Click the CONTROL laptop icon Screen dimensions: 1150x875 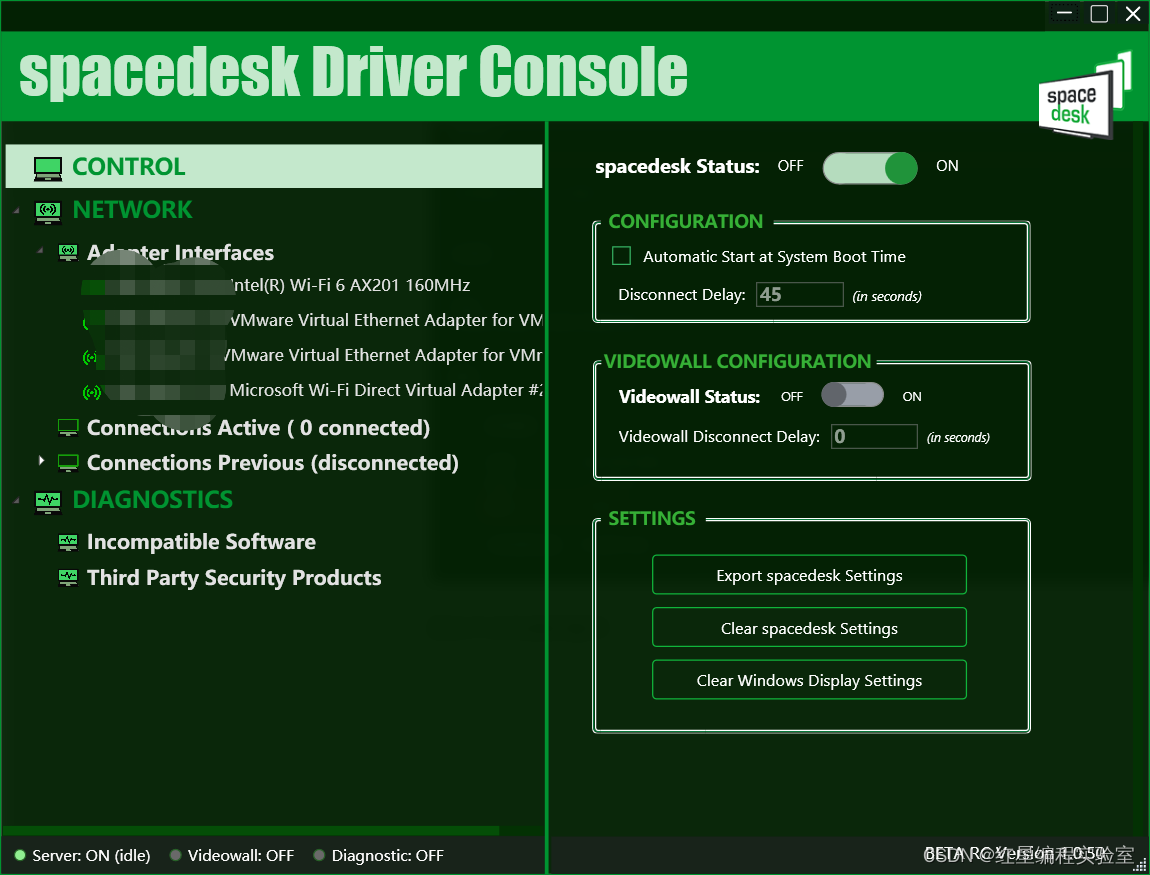click(48, 169)
